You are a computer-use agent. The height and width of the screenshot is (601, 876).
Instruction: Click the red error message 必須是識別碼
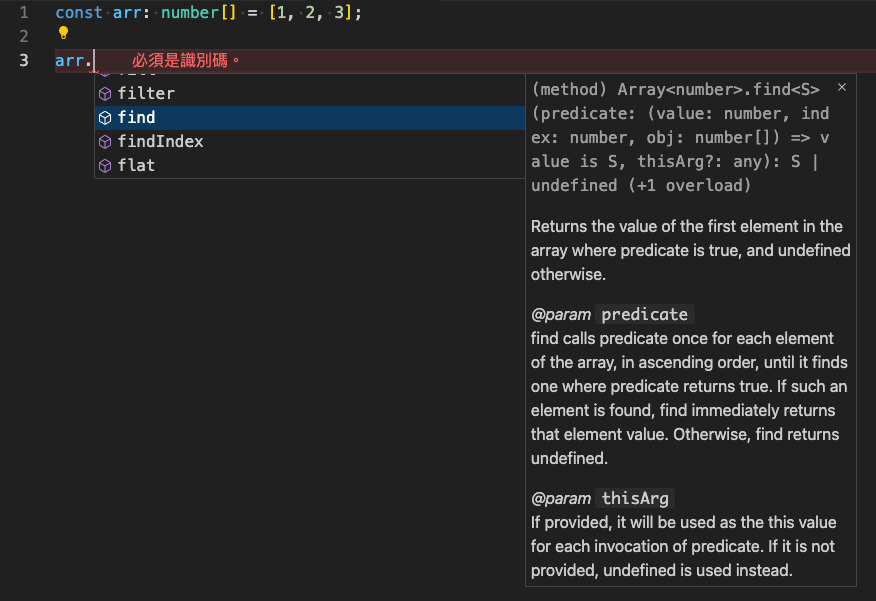pos(186,61)
